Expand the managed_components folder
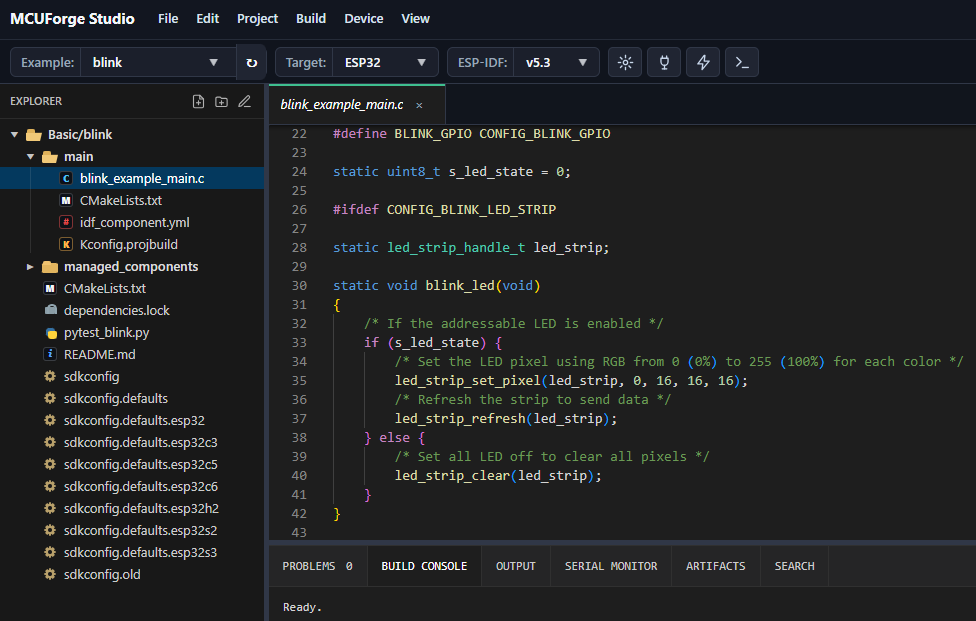Image resolution: width=976 pixels, height=621 pixels. (30, 267)
